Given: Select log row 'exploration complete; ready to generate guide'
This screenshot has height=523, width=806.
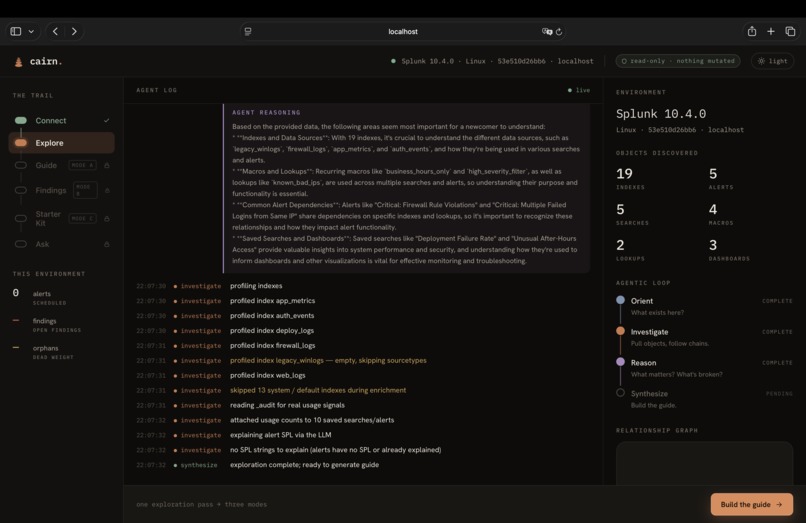Looking at the screenshot, I should pos(363,465).
